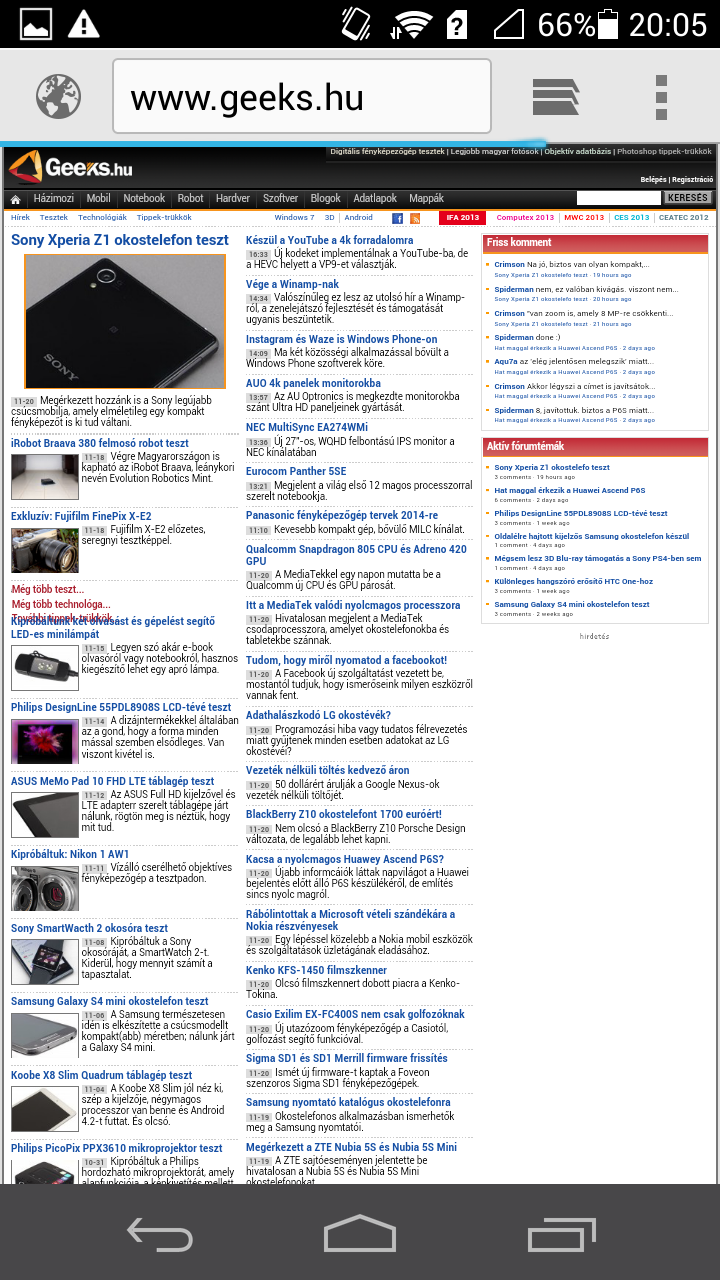This screenshot has height=1280, width=720.
Task: Click the Samsung Galaxy S4 mini thumbnail
Action: (45, 1035)
